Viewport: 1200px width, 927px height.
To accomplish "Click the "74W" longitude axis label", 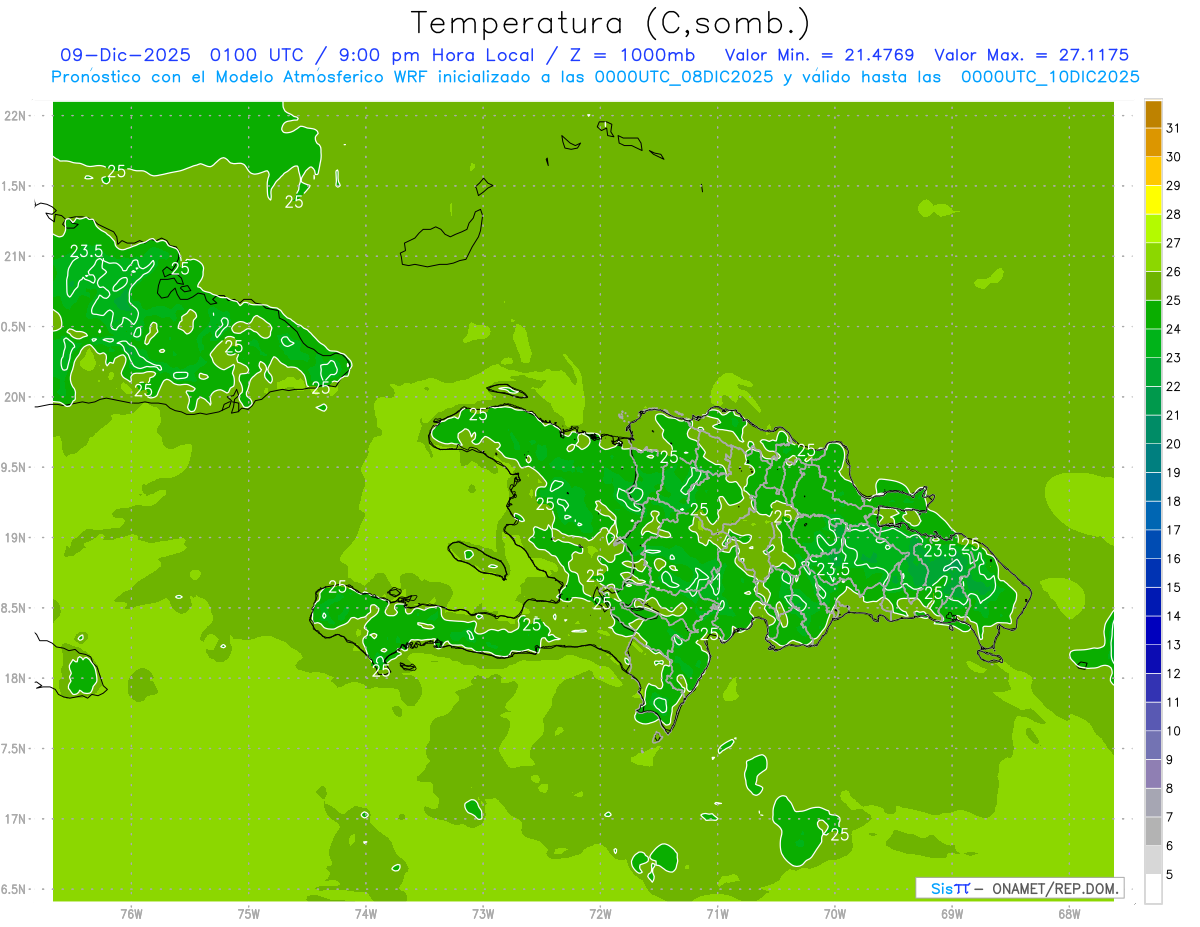I will pyautogui.click(x=366, y=913).
